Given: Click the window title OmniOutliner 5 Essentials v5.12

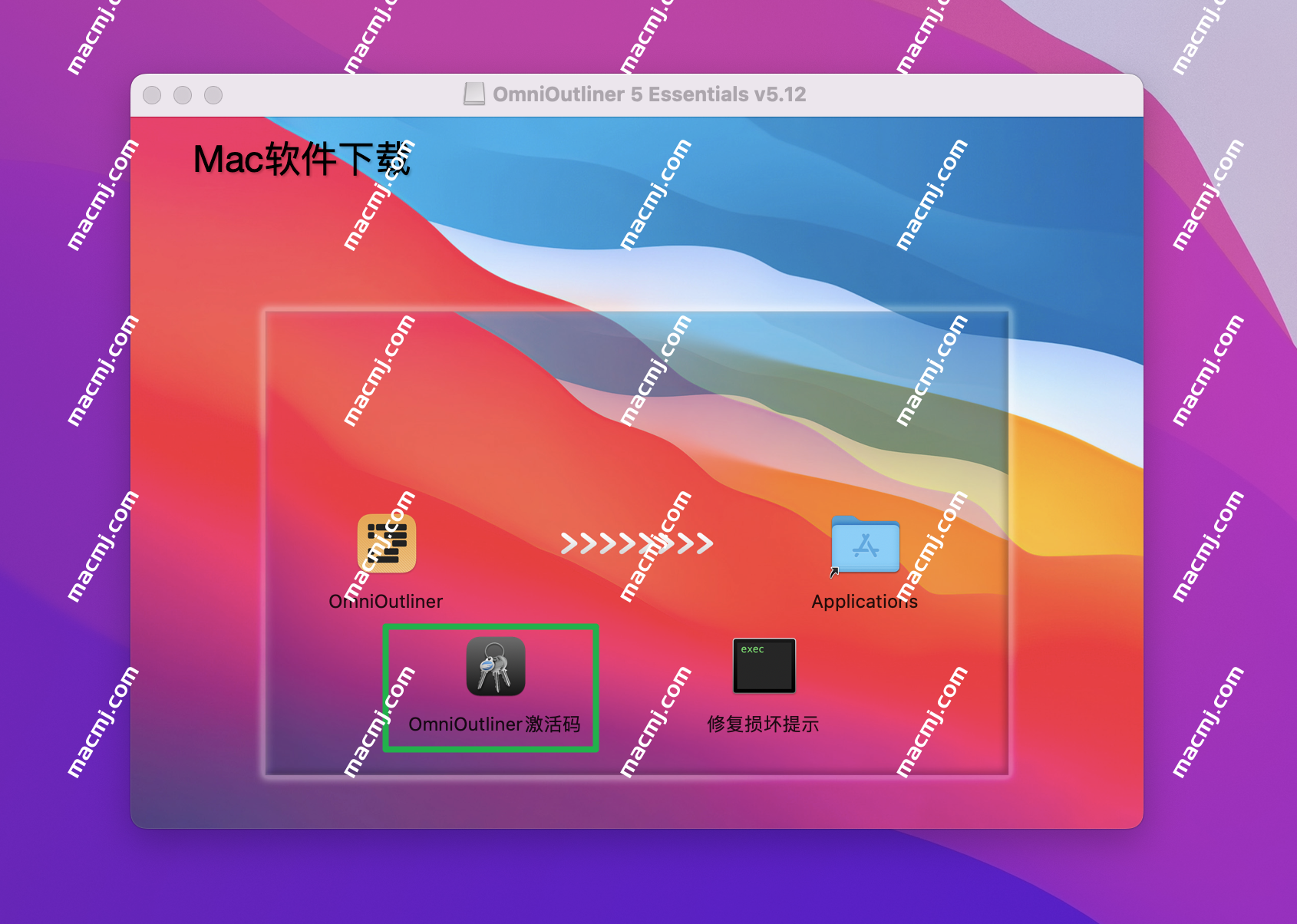Looking at the screenshot, I should coord(649,94).
